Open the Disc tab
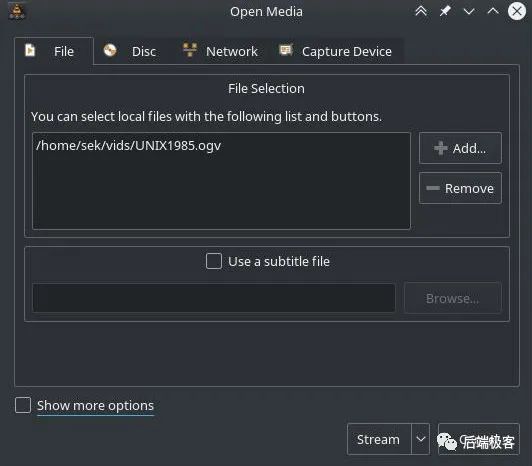The width and height of the screenshot is (532, 466). [133, 51]
